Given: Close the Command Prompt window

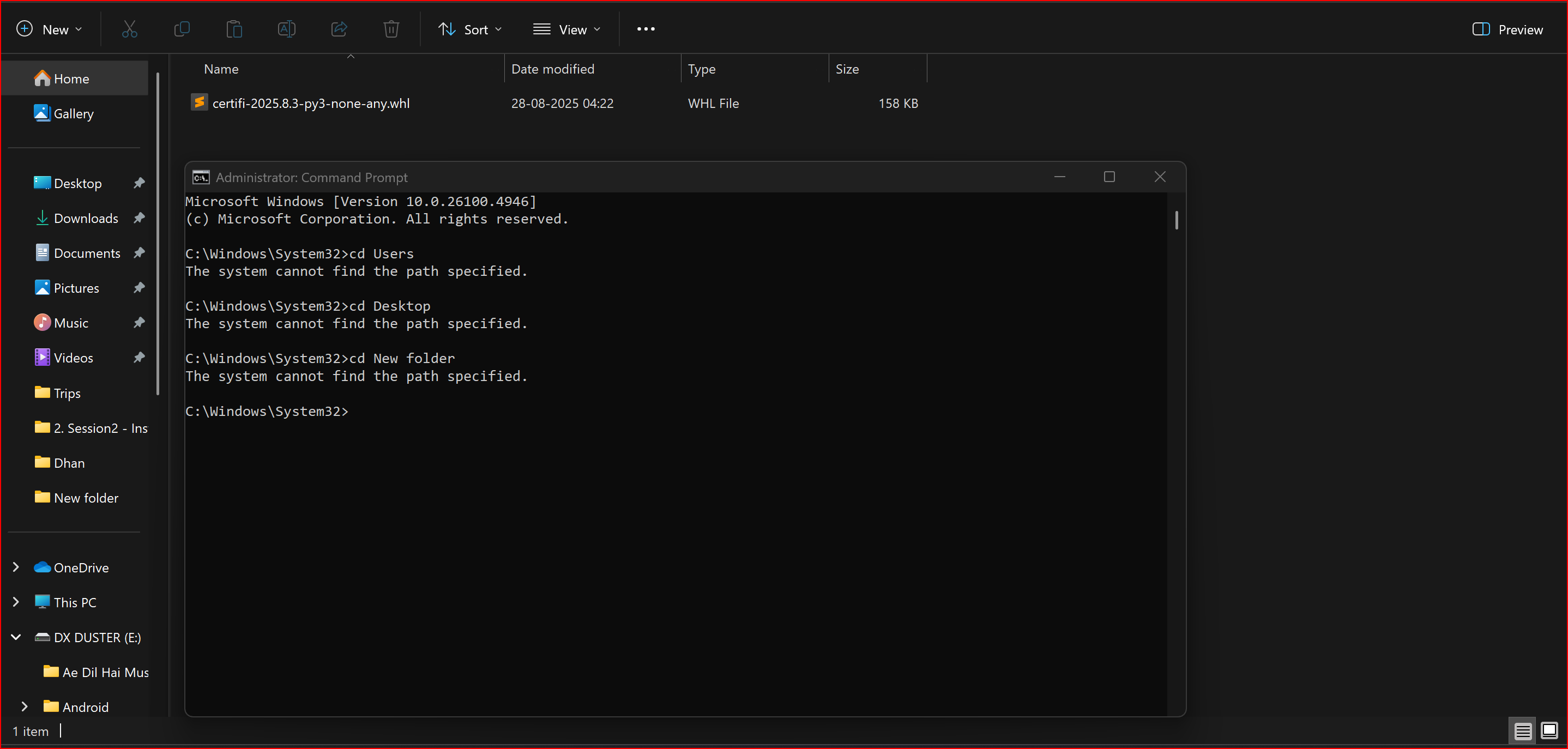Looking at the screenshot, I should point(1160,177).
